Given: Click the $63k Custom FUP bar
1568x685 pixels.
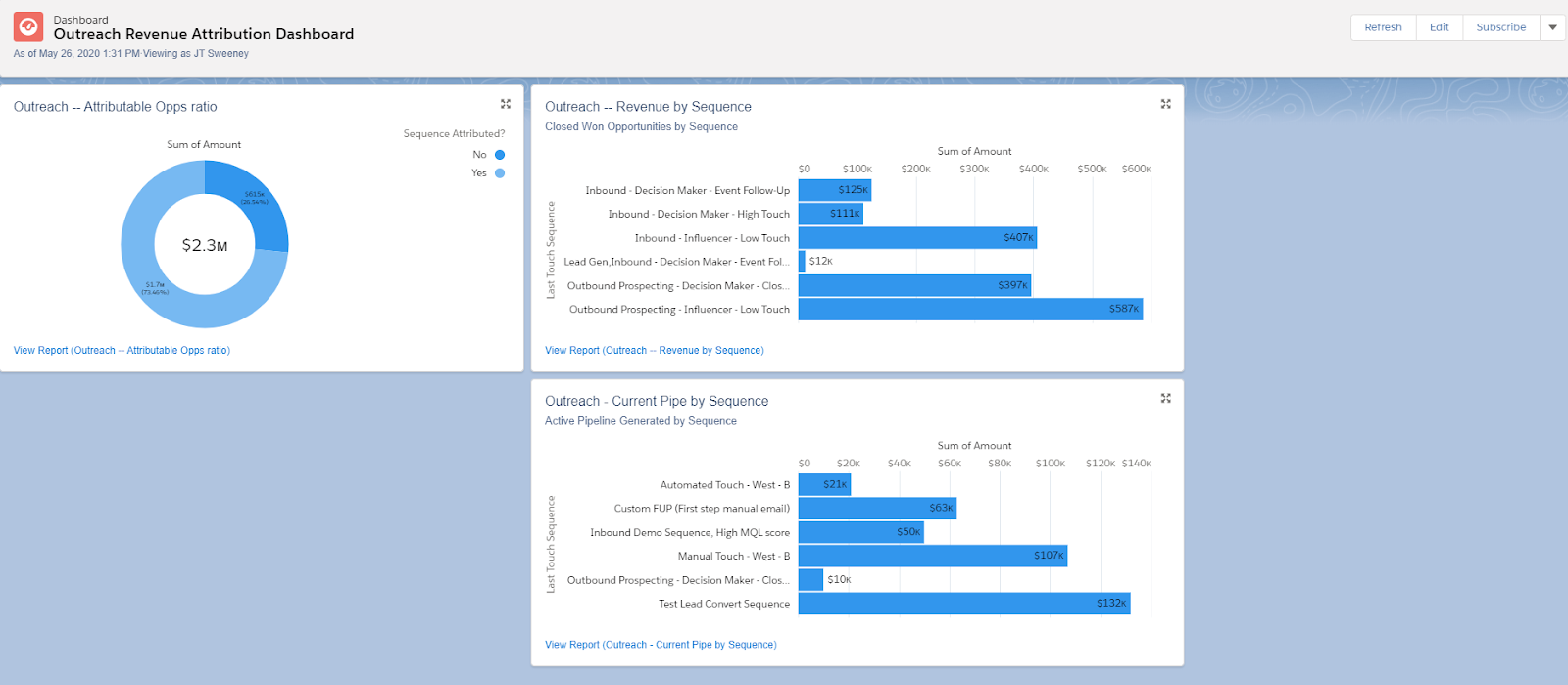Looking at the screenshot, I should point(877,509).
